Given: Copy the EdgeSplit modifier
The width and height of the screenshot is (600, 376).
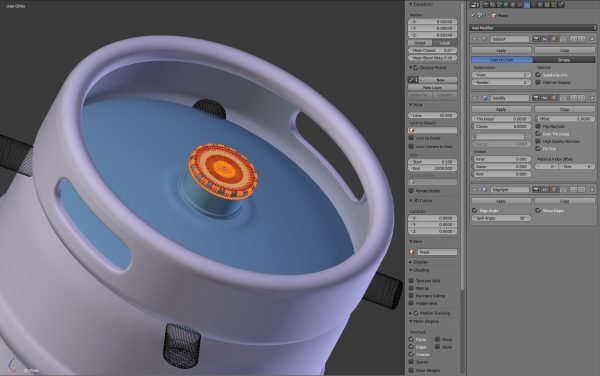Looking at the screenshot, I should (565, 201).
